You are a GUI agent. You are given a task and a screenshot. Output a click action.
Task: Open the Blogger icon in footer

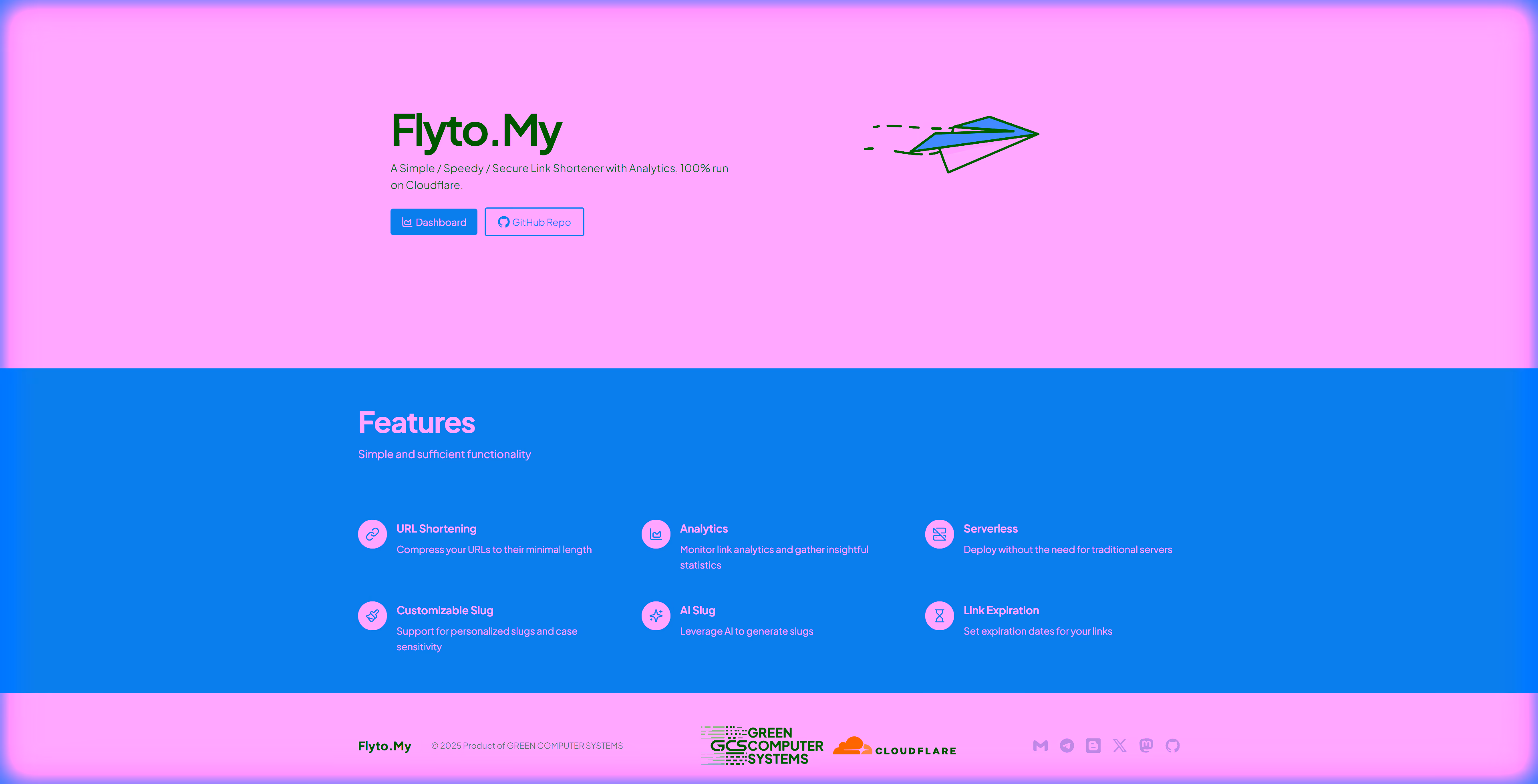(1093, 745)
